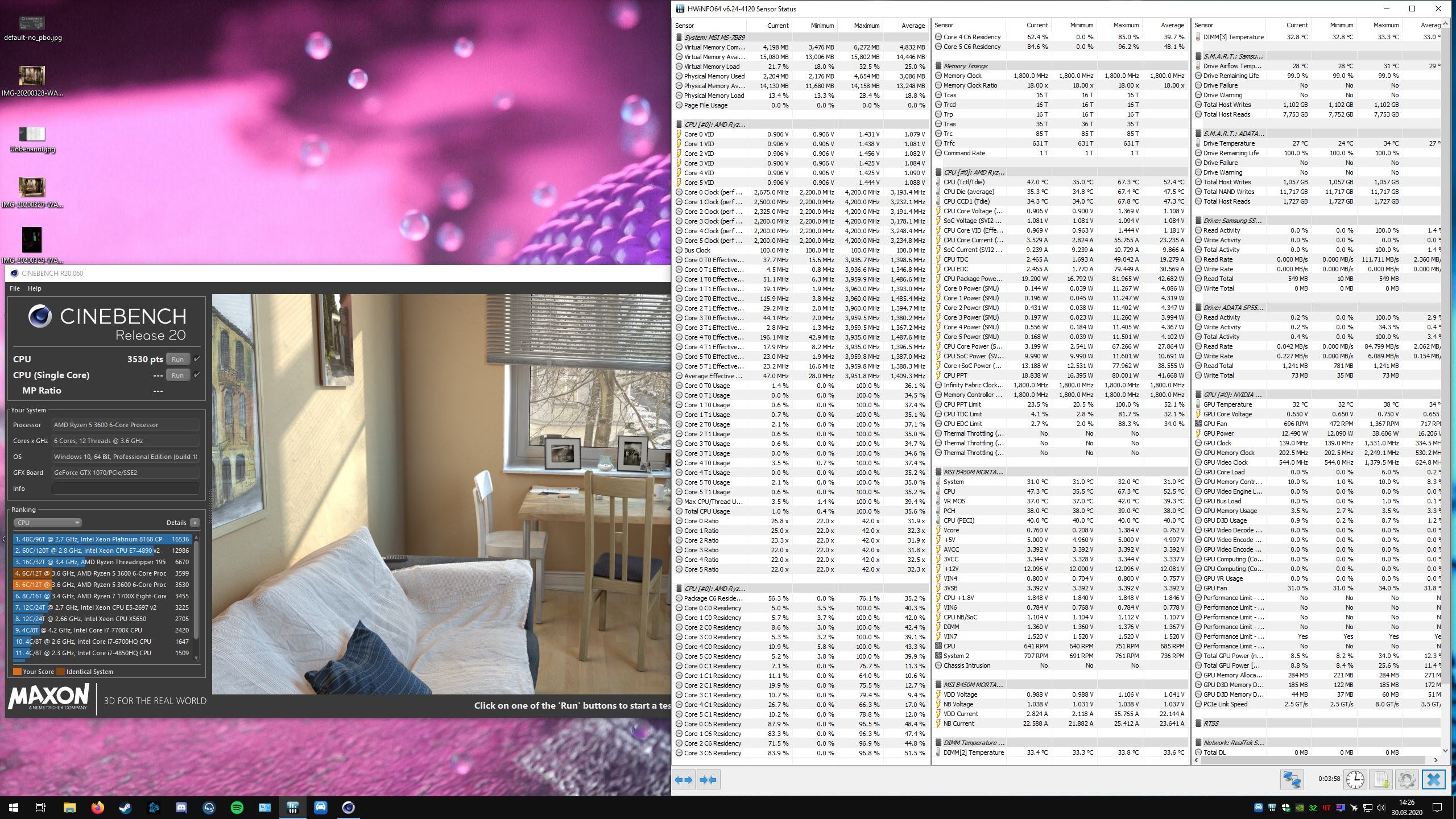Image resolution: width=1456 pixels, height=819 pixels.
Task: Select Memory Timings sensor group header
Action: click(x=1060, y=66)
